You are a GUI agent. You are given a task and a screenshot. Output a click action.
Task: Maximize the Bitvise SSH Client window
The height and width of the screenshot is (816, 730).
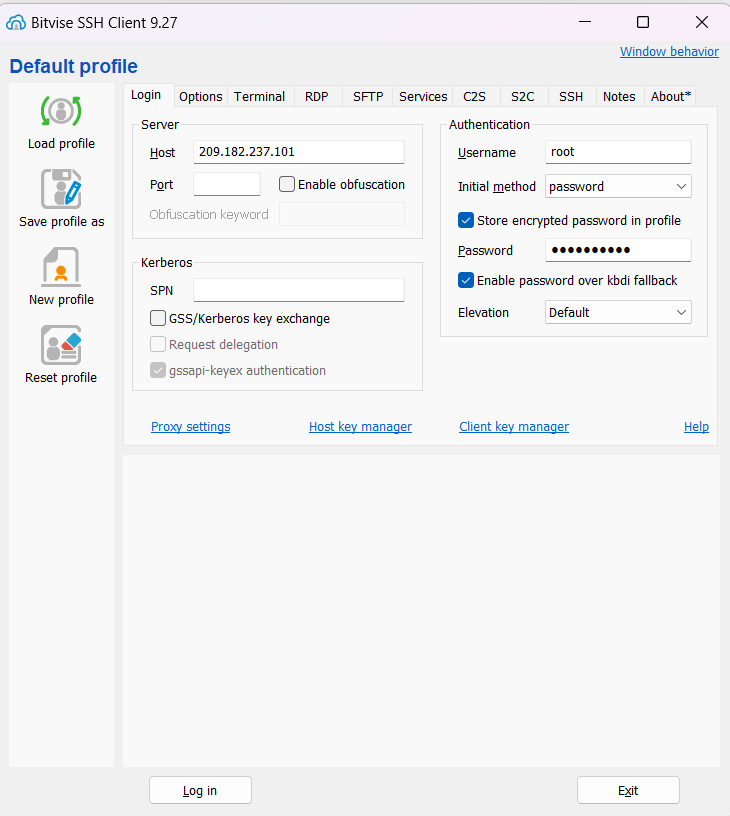[643, 22]
